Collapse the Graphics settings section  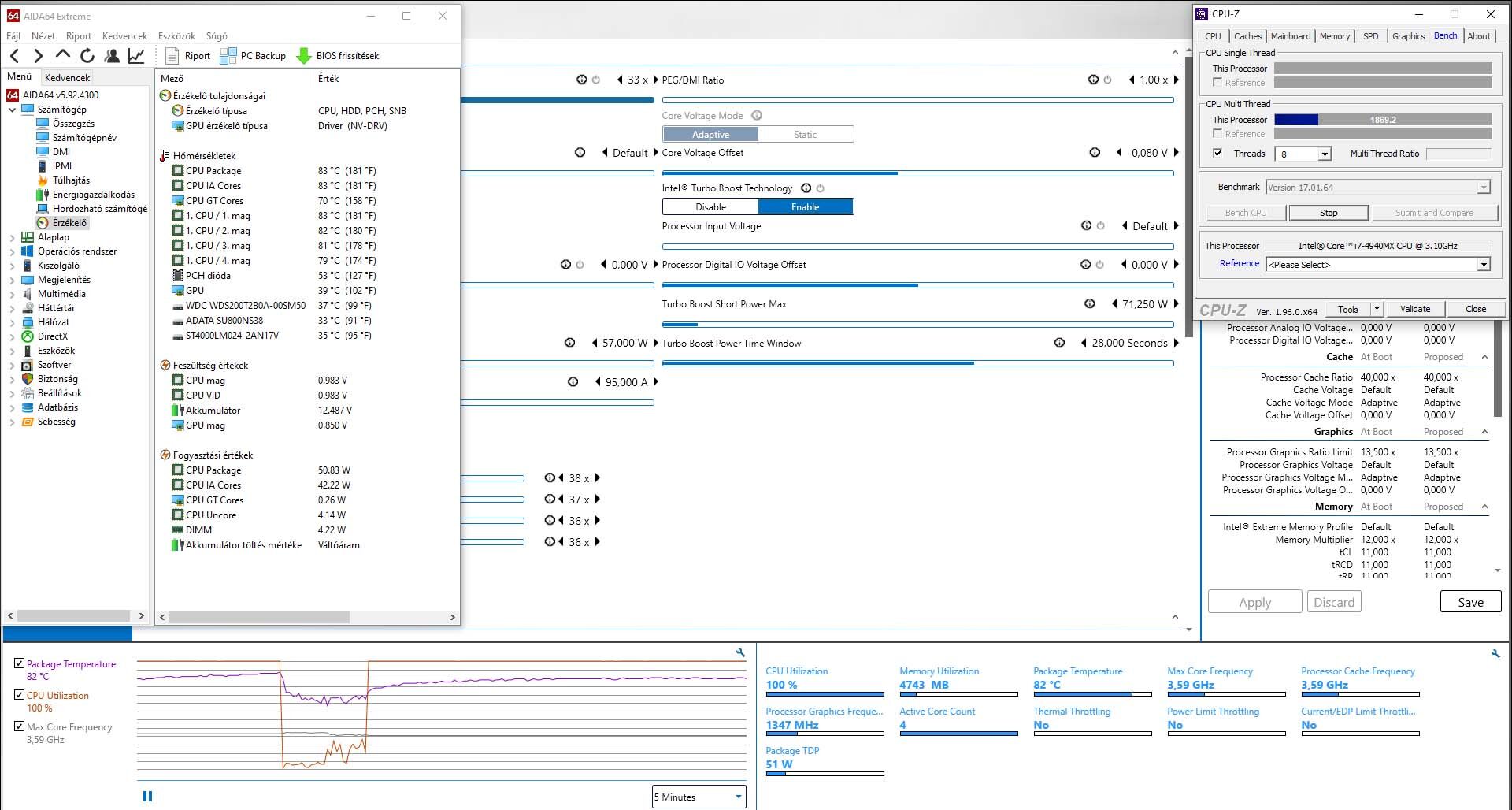(1484, 432)
